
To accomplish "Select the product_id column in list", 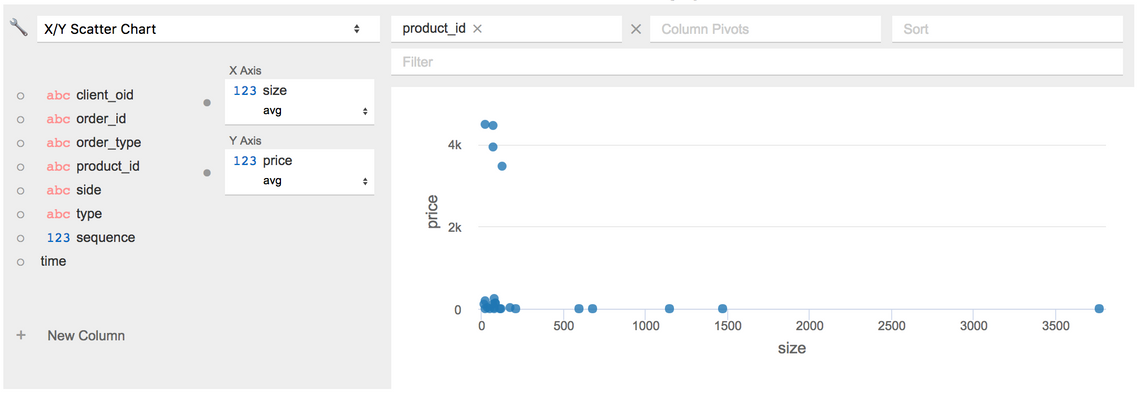I will click(108, 166).
